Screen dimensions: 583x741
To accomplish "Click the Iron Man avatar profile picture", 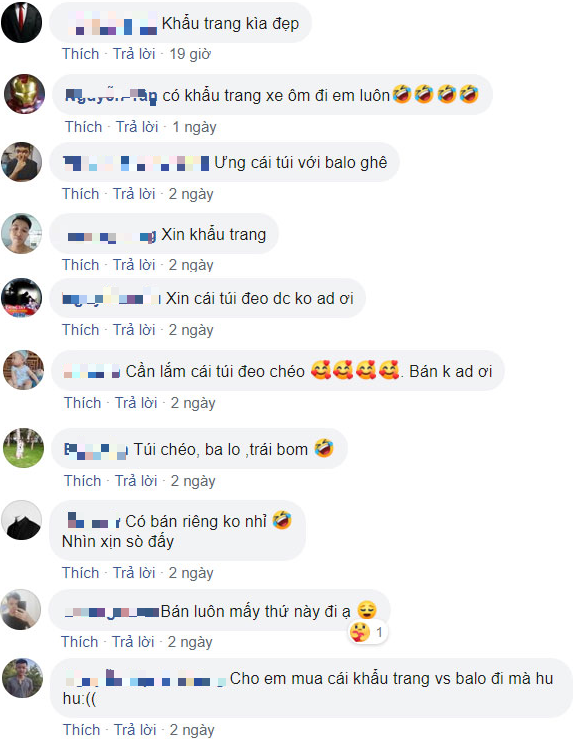I will (24, 94).
